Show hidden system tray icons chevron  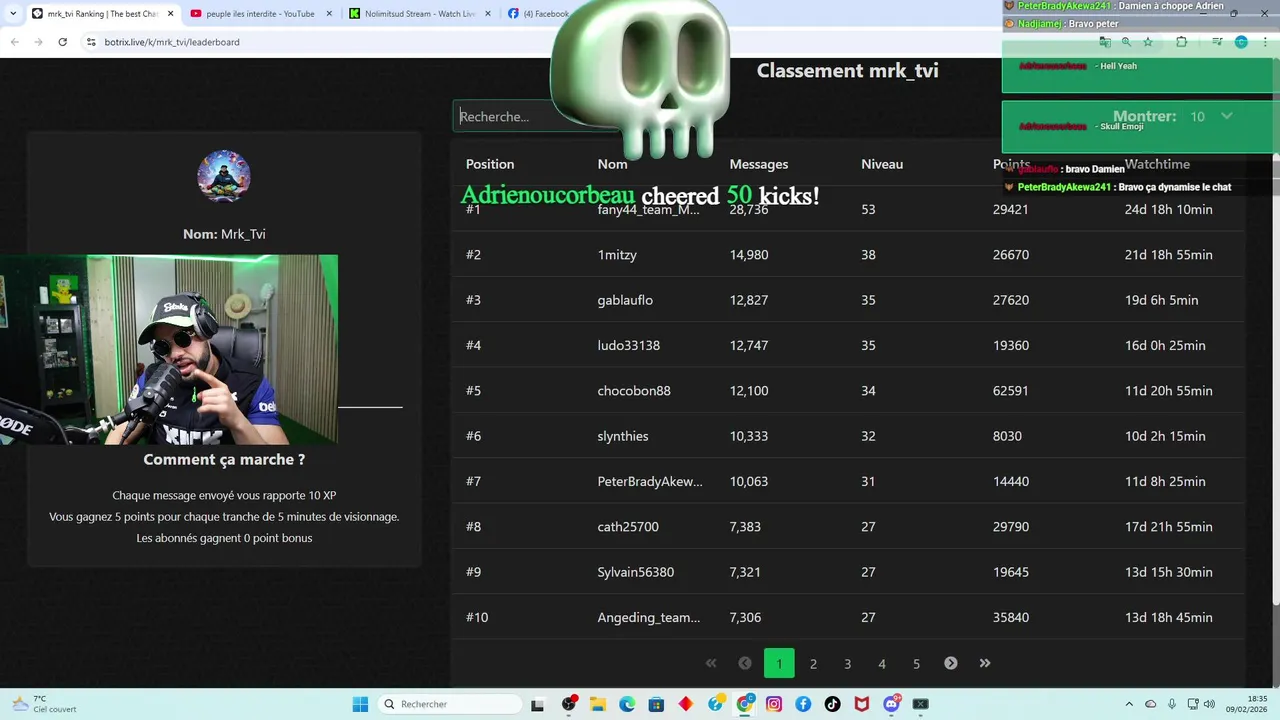tap(1129, 704)
